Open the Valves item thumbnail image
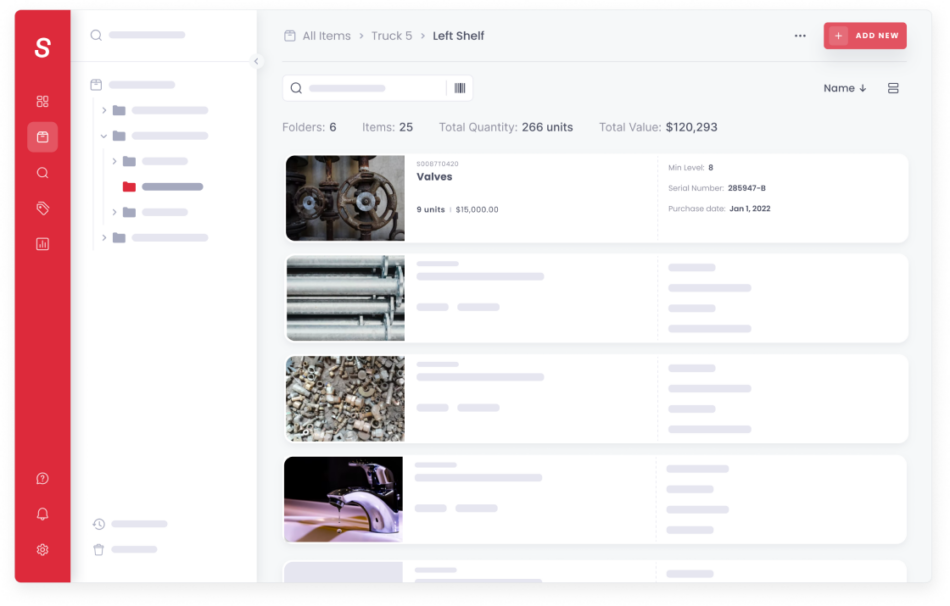Image resolution: width=950 pixels, height=606 pixels. tap(345, 196)
